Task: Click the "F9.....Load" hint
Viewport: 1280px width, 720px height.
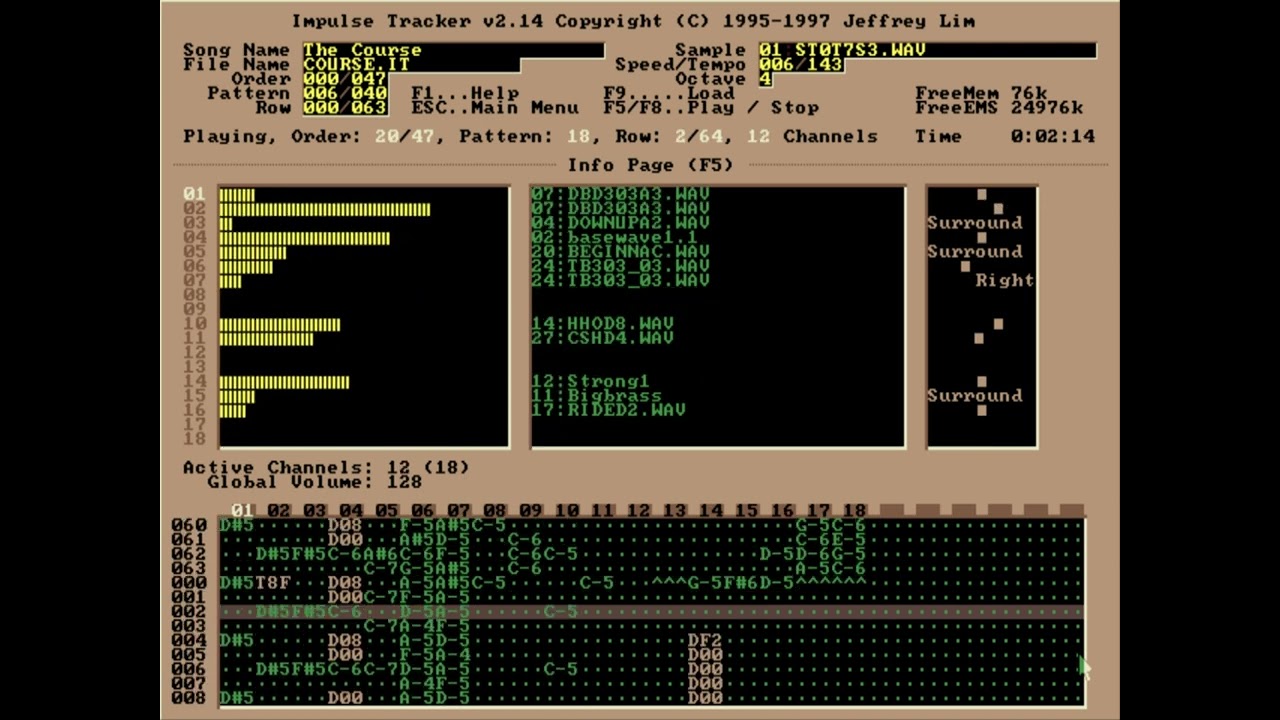Action: (x=669, y=93)
